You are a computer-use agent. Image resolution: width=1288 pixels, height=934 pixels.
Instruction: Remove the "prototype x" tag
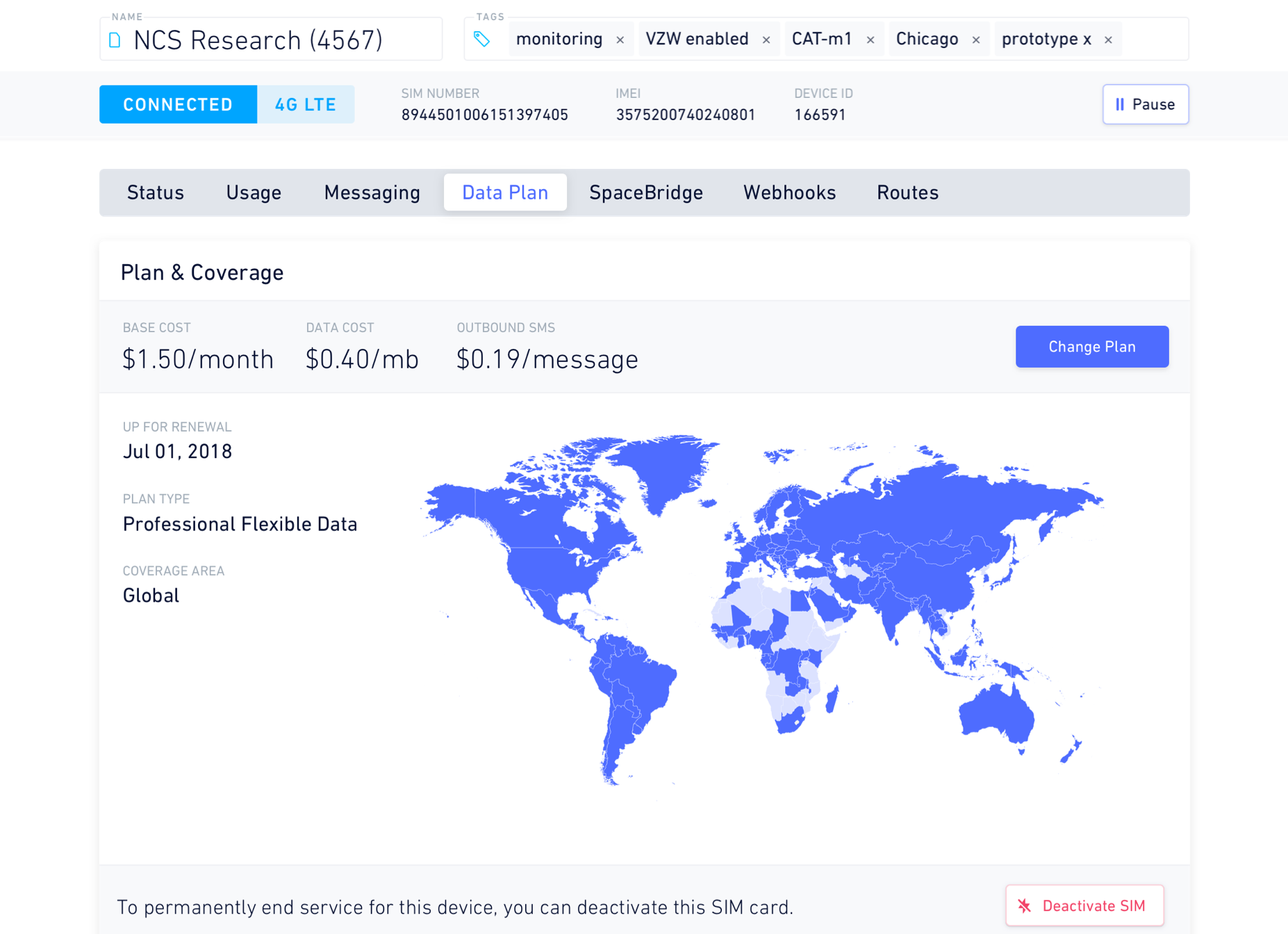pos(1108,40)
